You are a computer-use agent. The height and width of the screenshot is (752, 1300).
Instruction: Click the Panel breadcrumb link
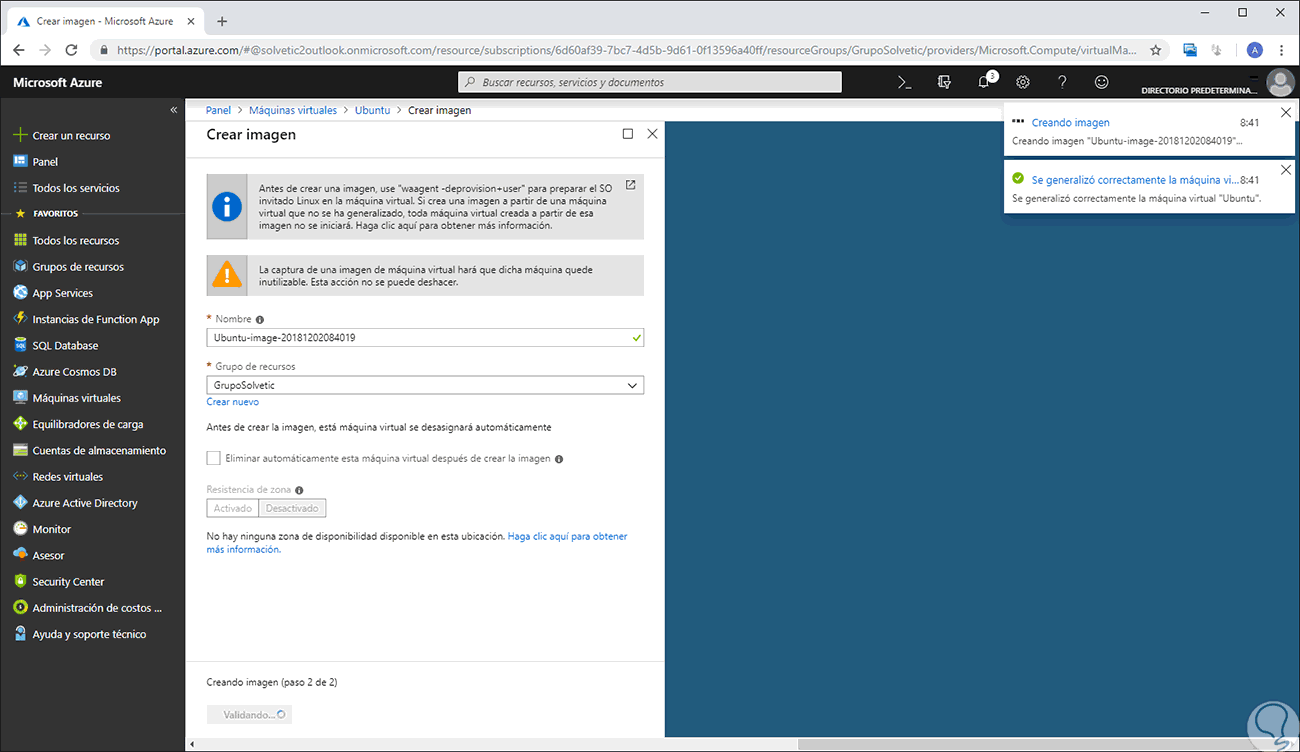(218, 110)
